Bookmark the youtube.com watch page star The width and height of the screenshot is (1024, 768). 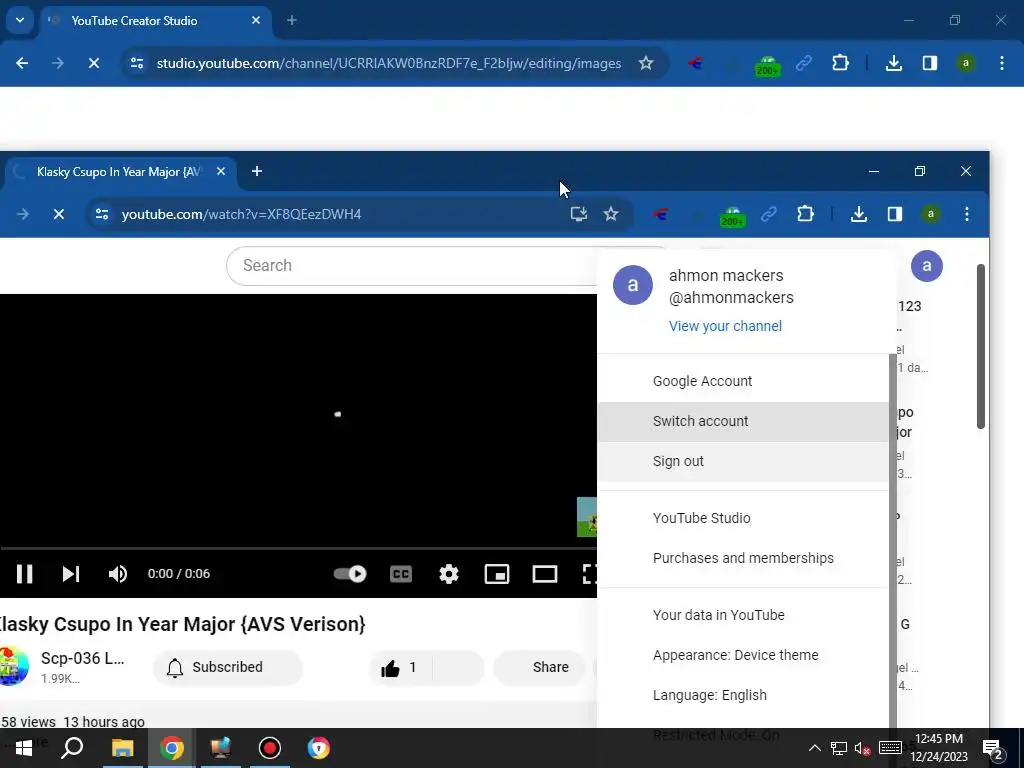[x=611, y=214]
